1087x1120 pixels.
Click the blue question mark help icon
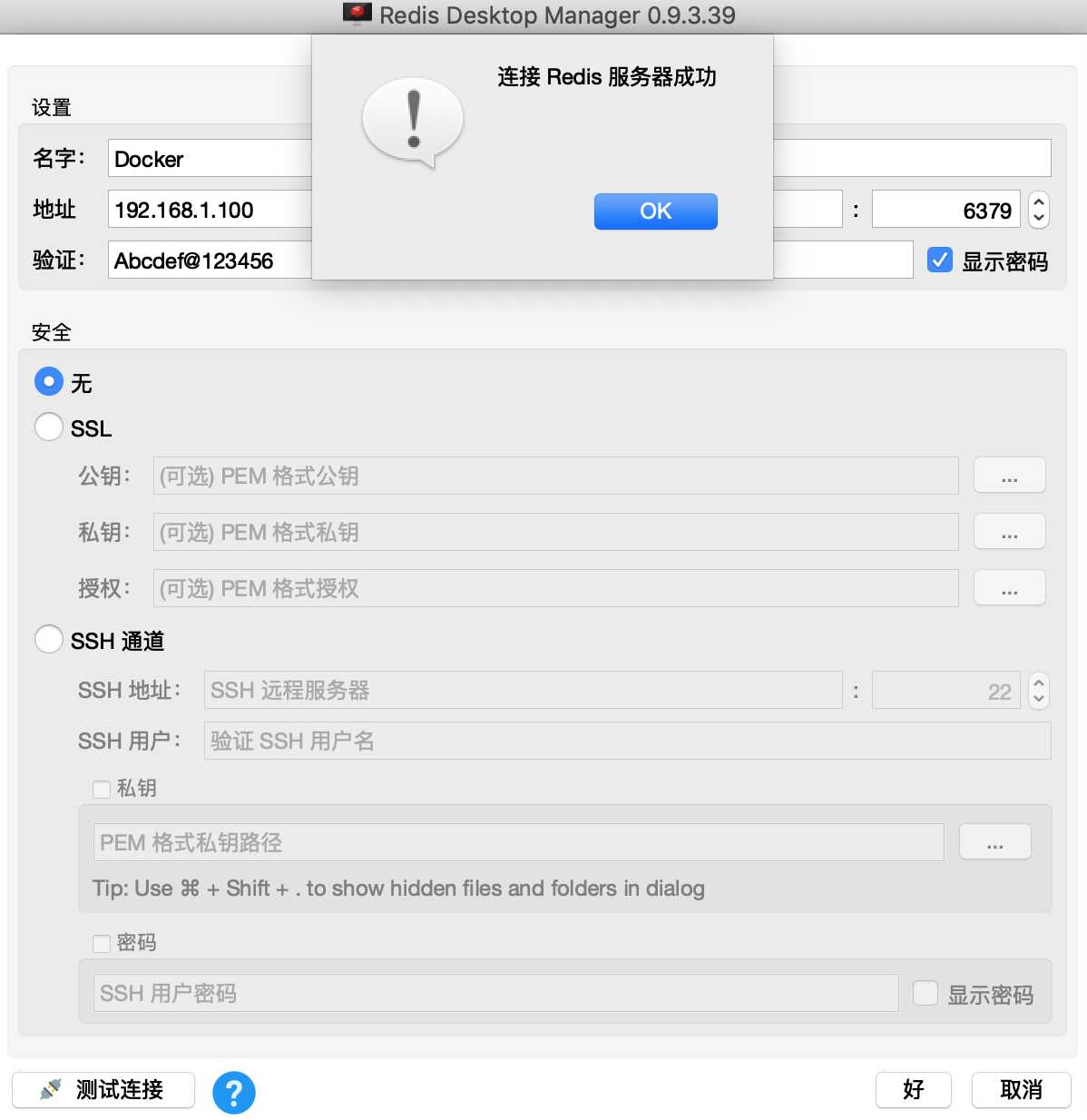234,1092
